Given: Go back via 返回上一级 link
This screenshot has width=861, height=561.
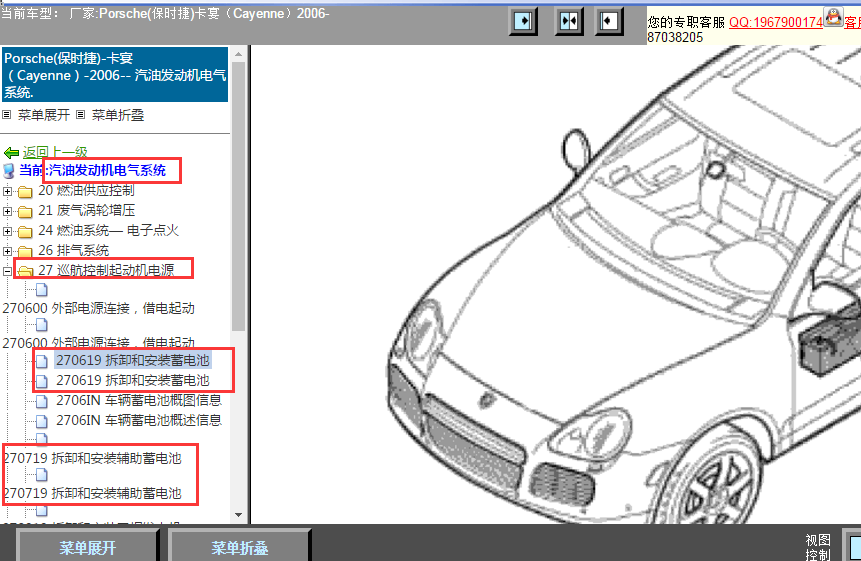Looking at the screenshot, I should (x=55, y=152).
